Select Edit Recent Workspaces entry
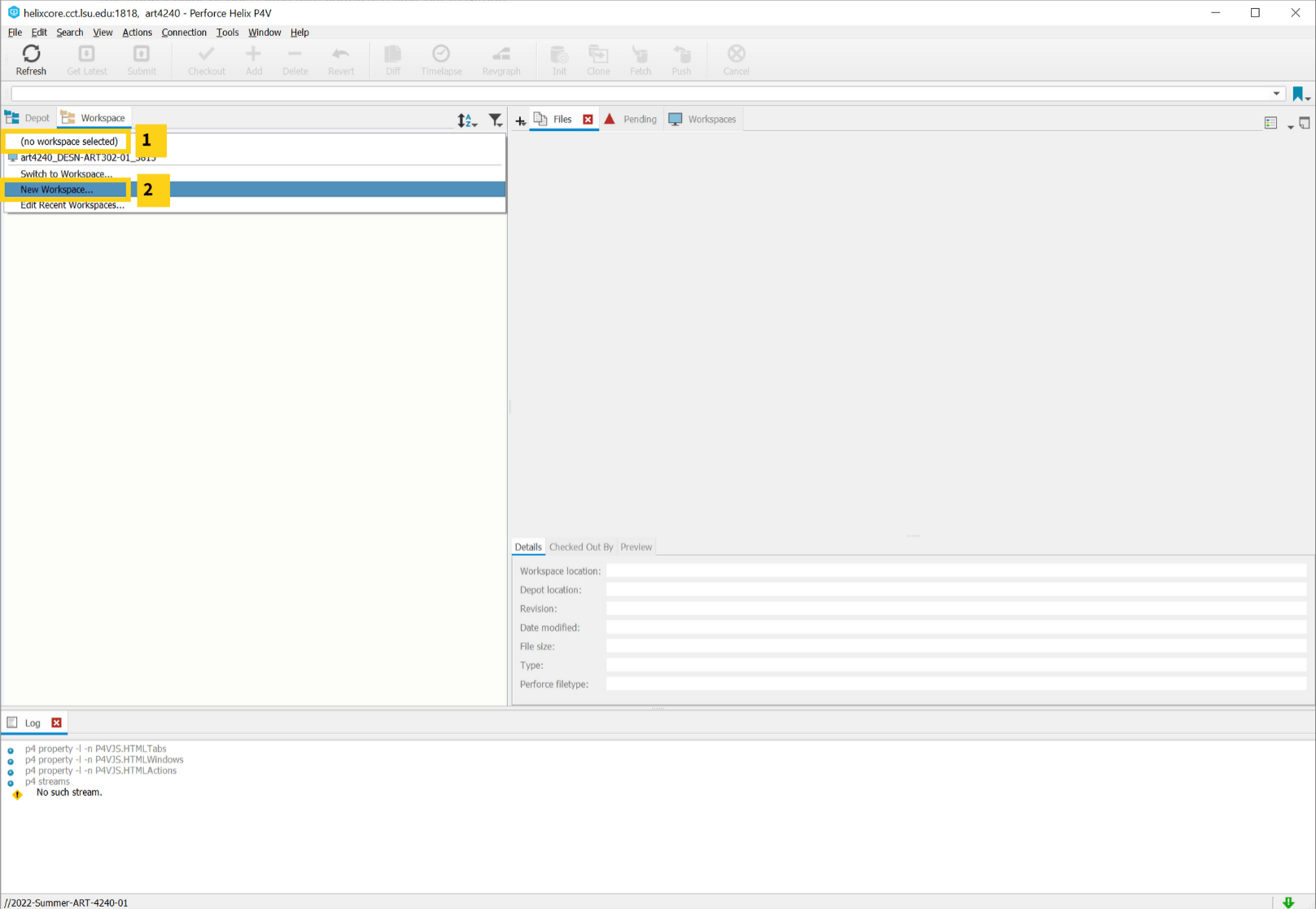This screenshot has width=1316, height=909. [x=72, y=204]
